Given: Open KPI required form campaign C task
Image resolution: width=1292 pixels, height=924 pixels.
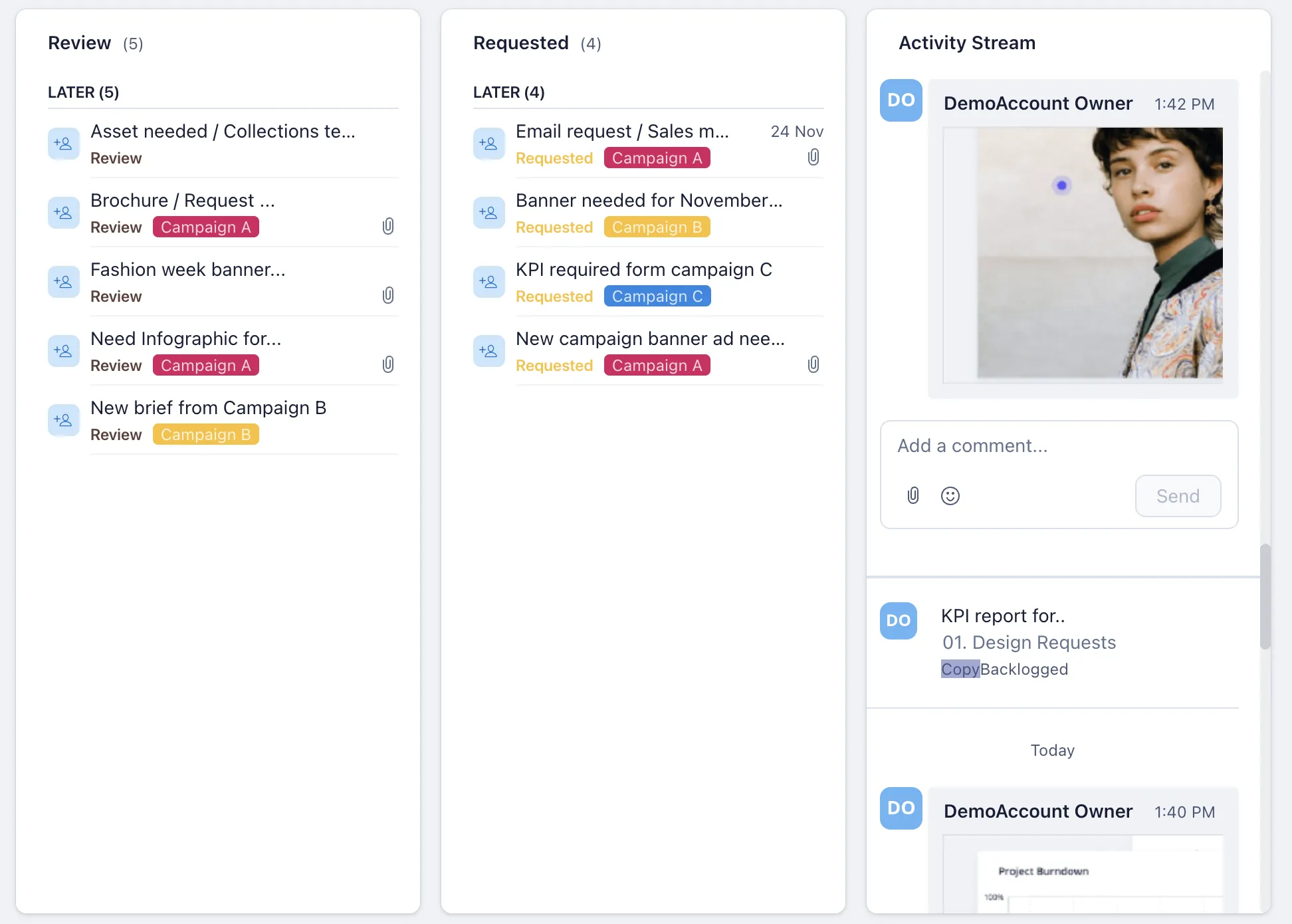Looking at the screenshot, I should click(x=644, y=270).
